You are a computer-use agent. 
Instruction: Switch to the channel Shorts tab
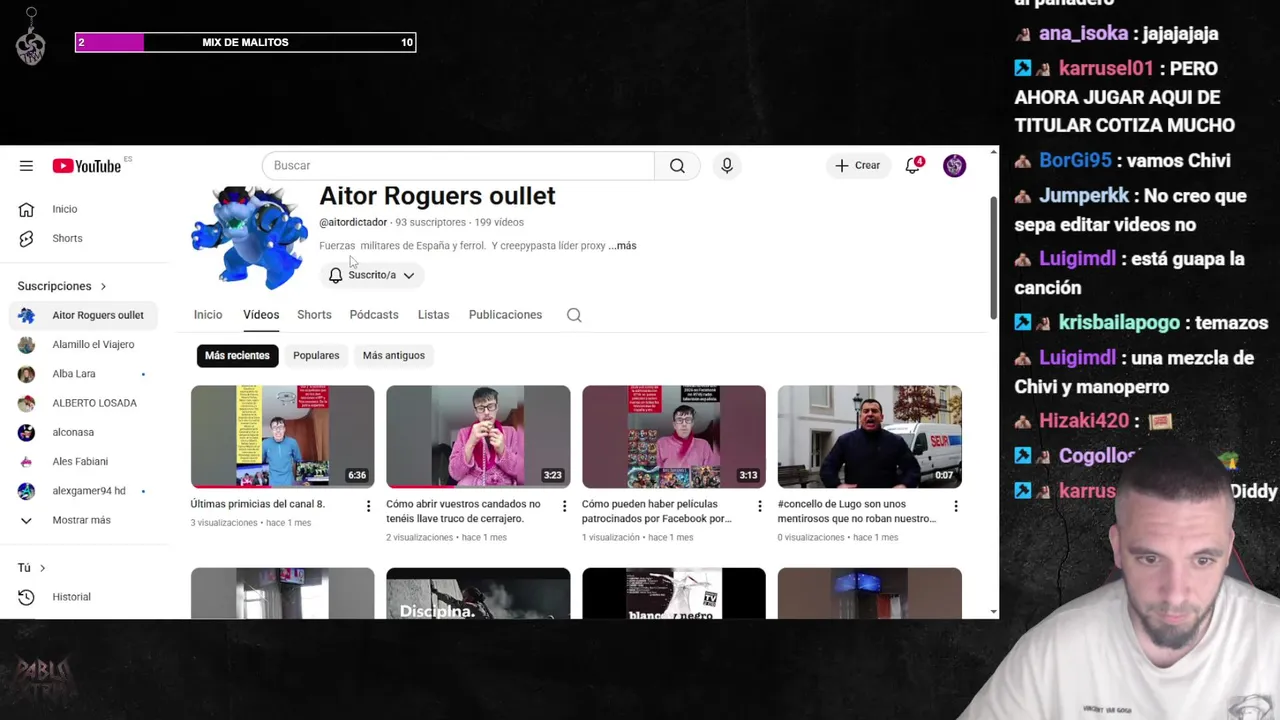click(x=314, y=315)
